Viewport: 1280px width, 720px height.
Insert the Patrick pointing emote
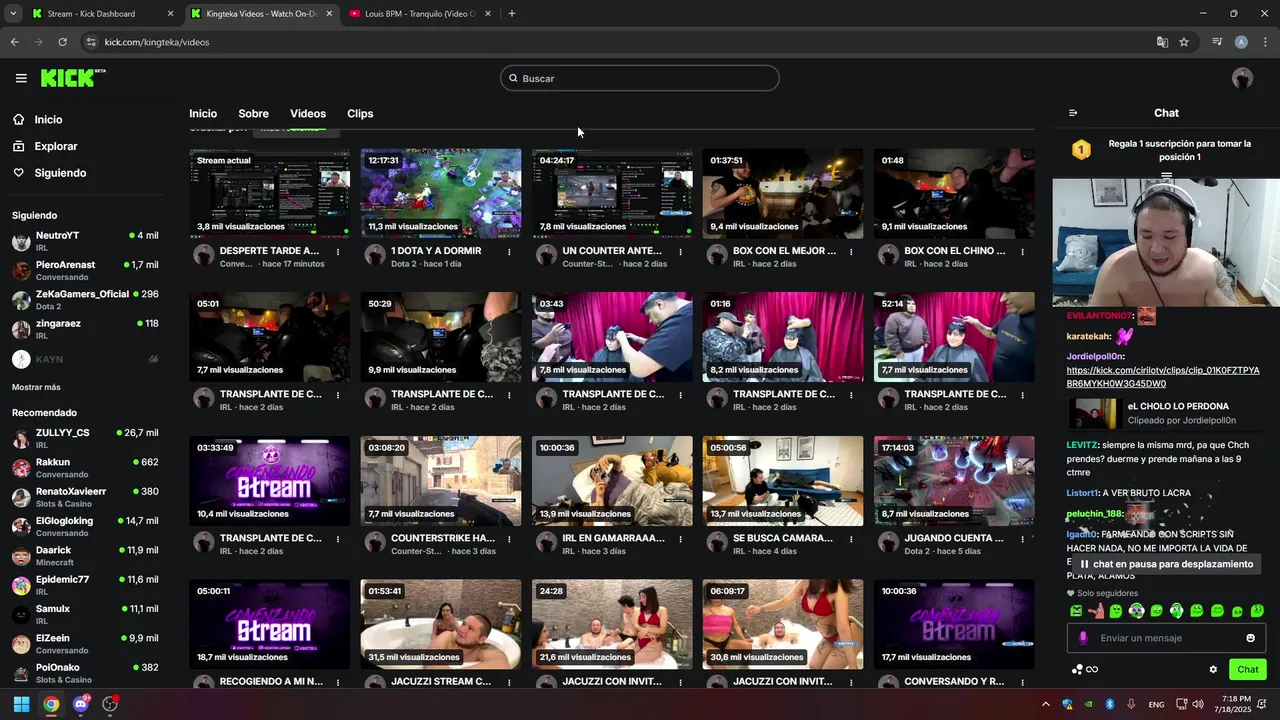(1096, 610)
